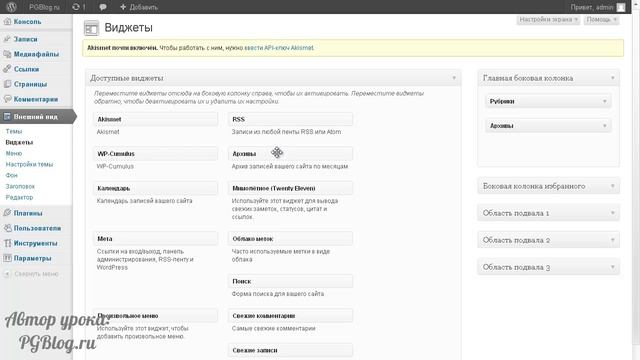Image resolution: width=640 pixels, height=360 pixels.
Task: Select the RSS available widget
Action: [290, 119]
